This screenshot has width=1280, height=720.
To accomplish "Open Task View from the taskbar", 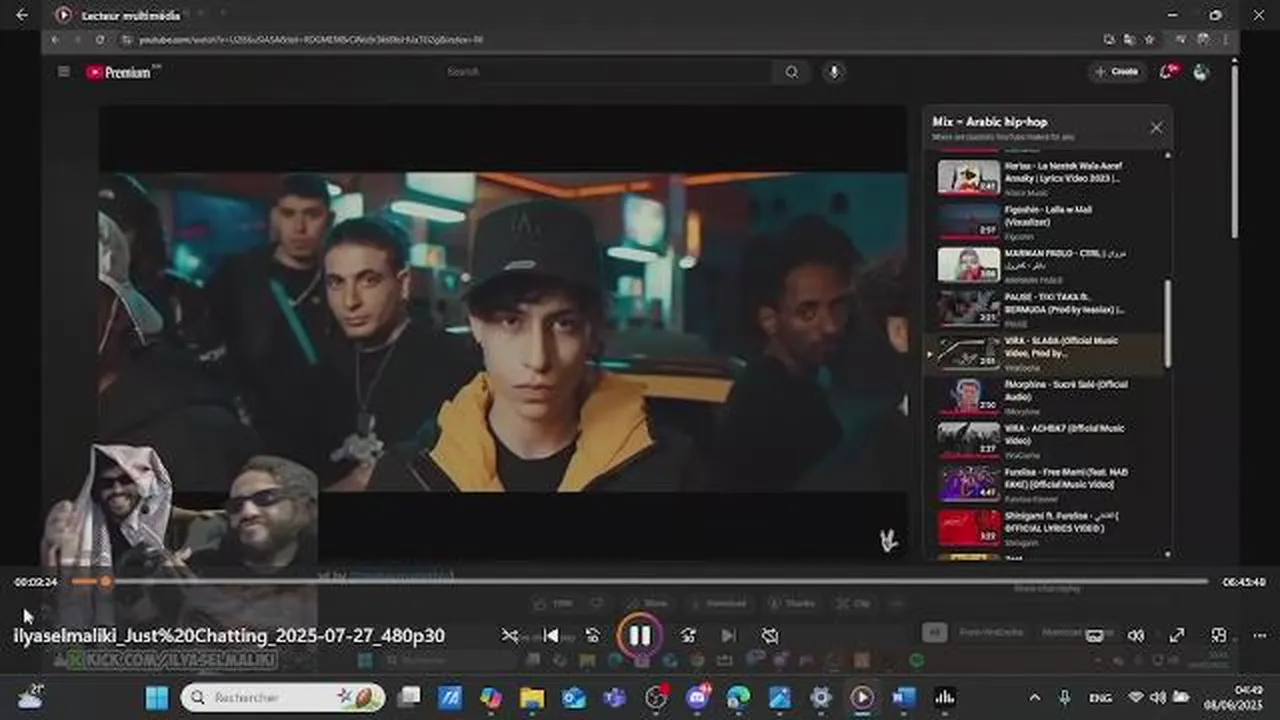I will [409, 697].
